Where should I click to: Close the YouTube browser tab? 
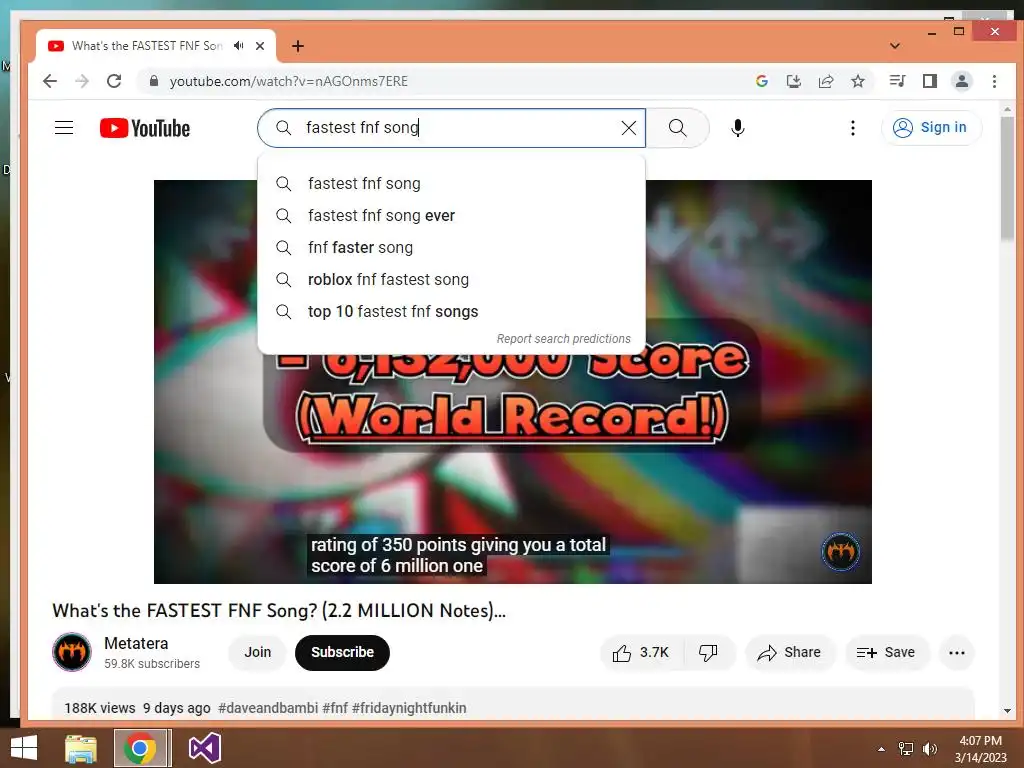coord(260,46)
